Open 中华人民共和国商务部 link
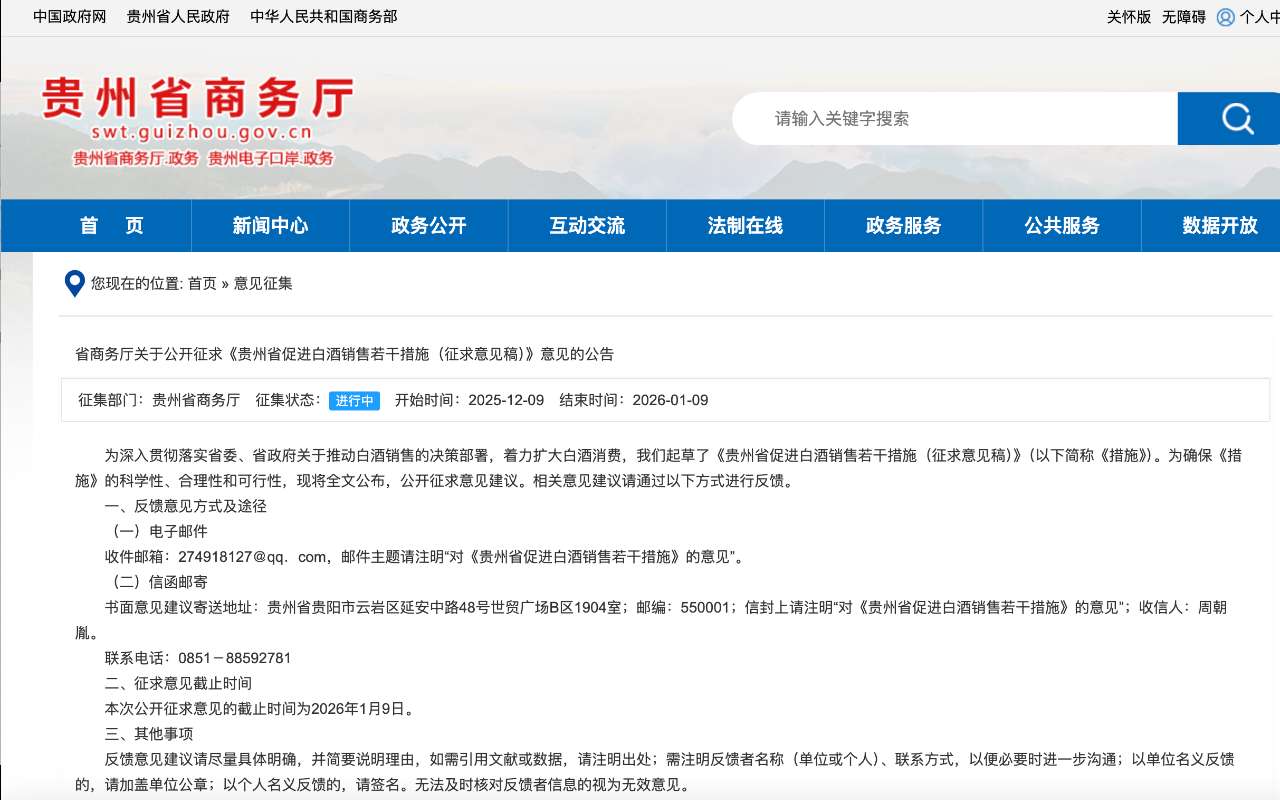 tap(323, 17)
